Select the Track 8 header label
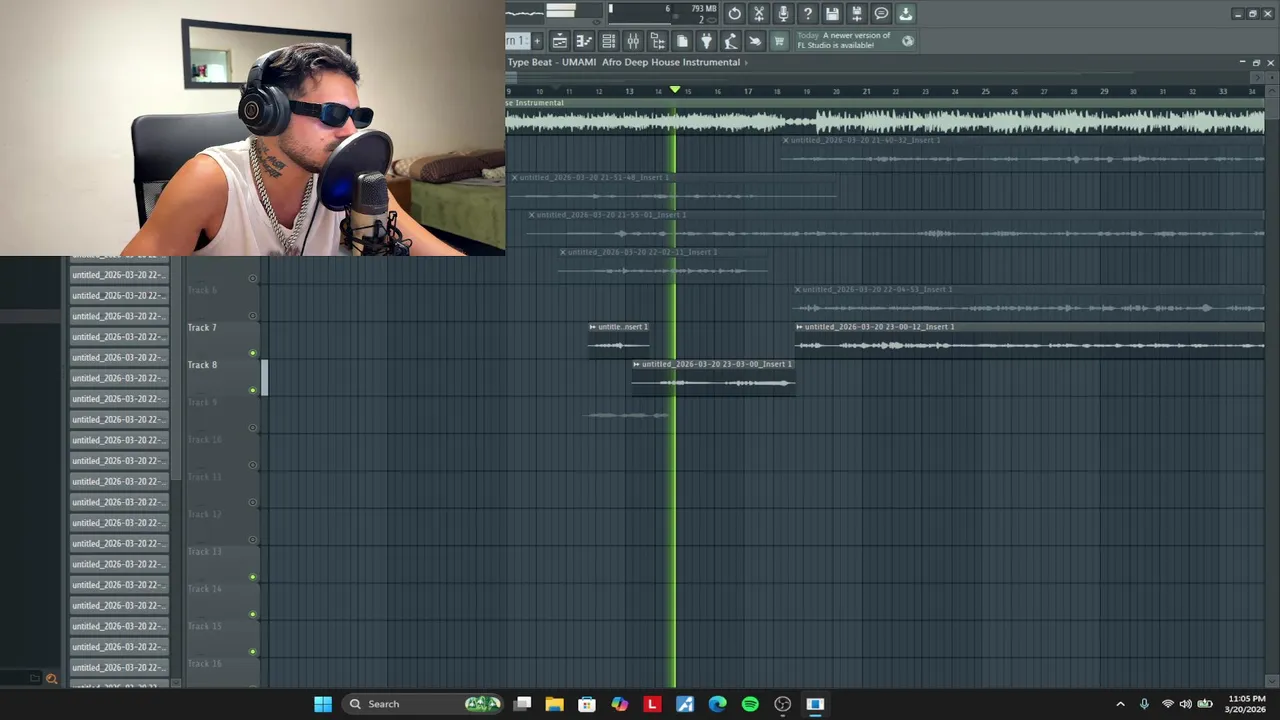Viewport: 1280px width, 720px height. pyautogui.click(x=202, y=365)
